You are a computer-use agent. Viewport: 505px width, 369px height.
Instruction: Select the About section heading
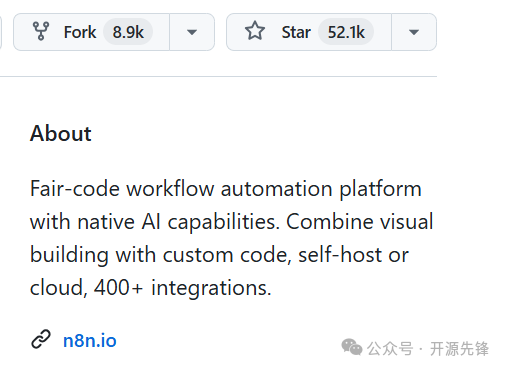click(x=61, y=133)
